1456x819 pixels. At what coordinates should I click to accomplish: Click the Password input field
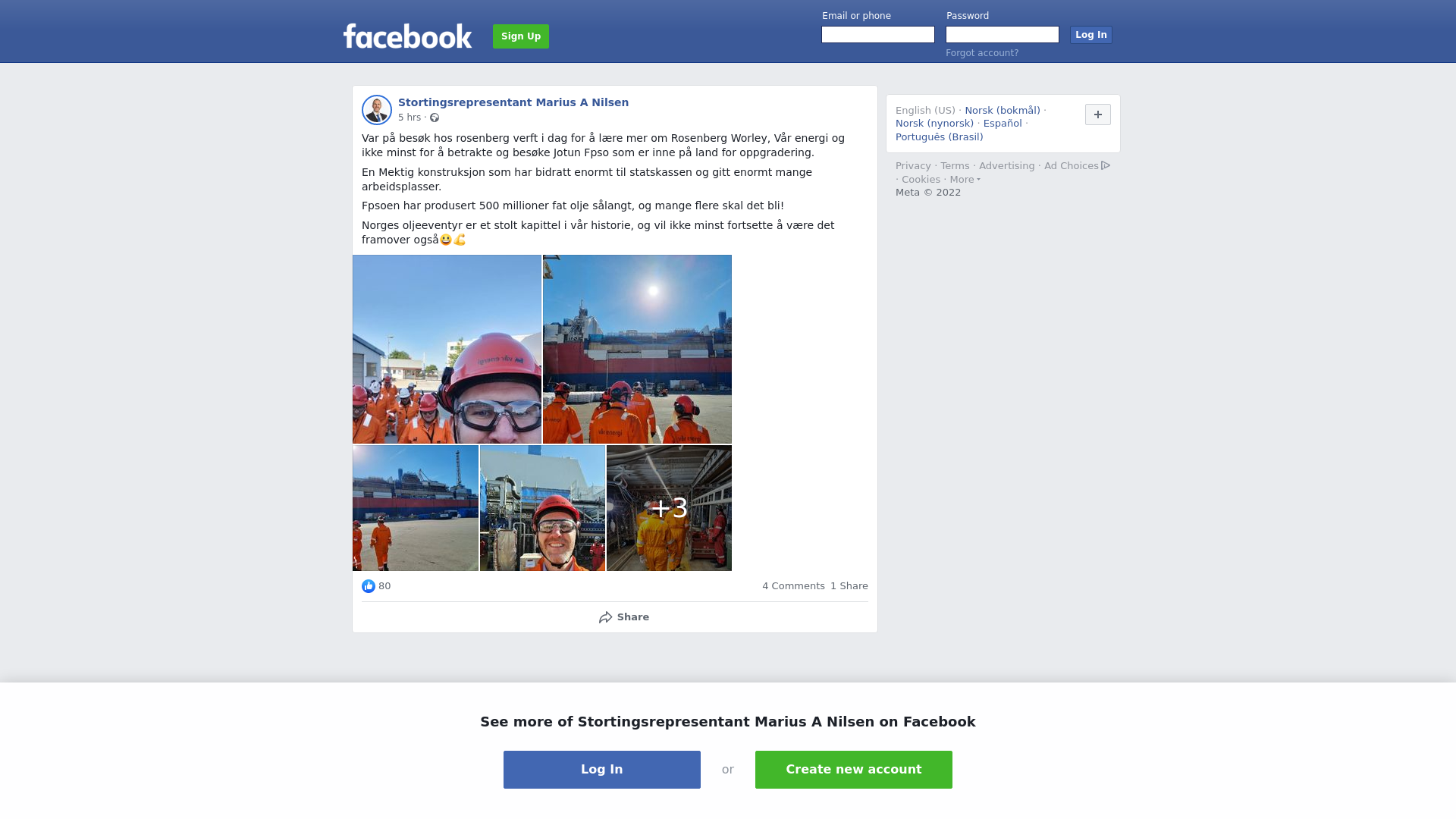point(1003,35)
